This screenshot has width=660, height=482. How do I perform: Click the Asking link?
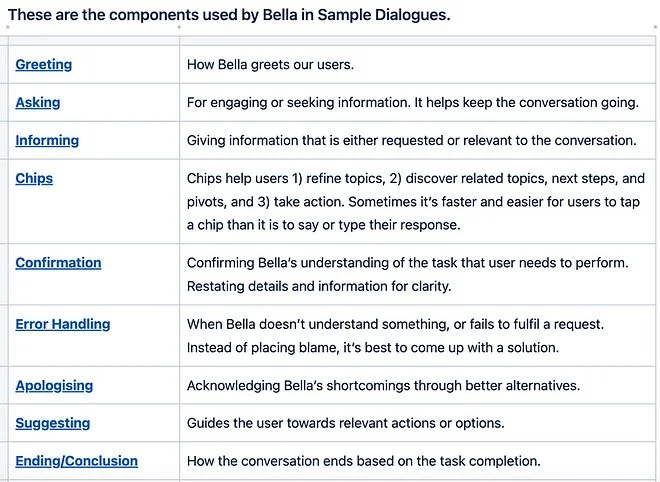tap(38, 102)
